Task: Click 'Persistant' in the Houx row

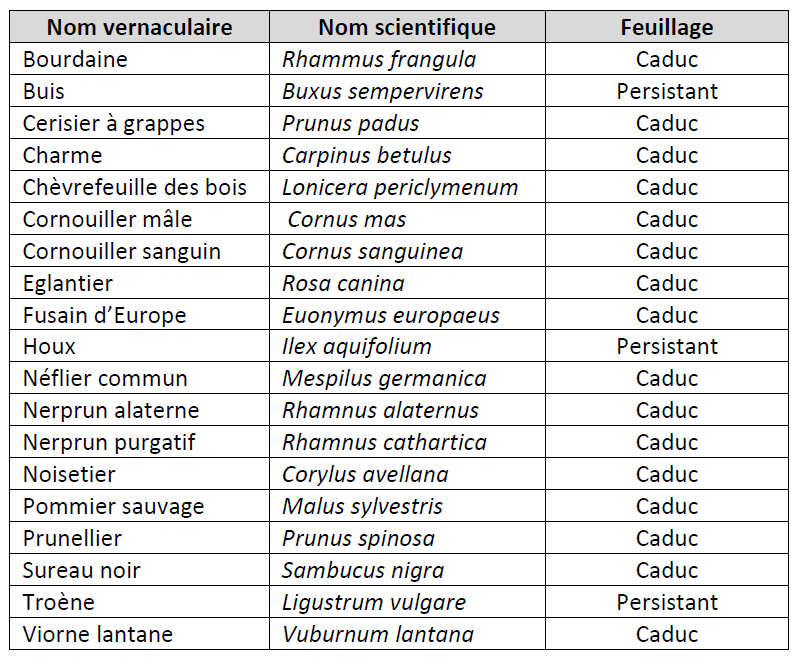Action: click(667, 347)
